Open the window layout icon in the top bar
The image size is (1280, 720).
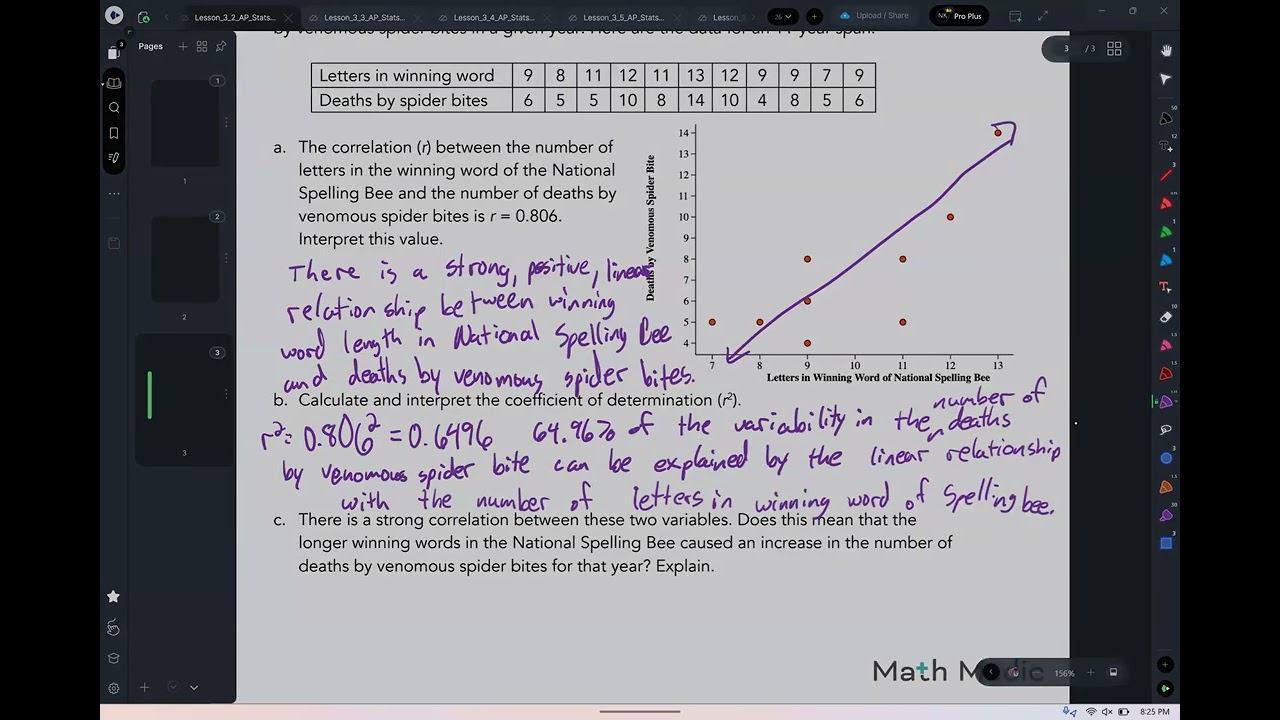coord(1016,16)
